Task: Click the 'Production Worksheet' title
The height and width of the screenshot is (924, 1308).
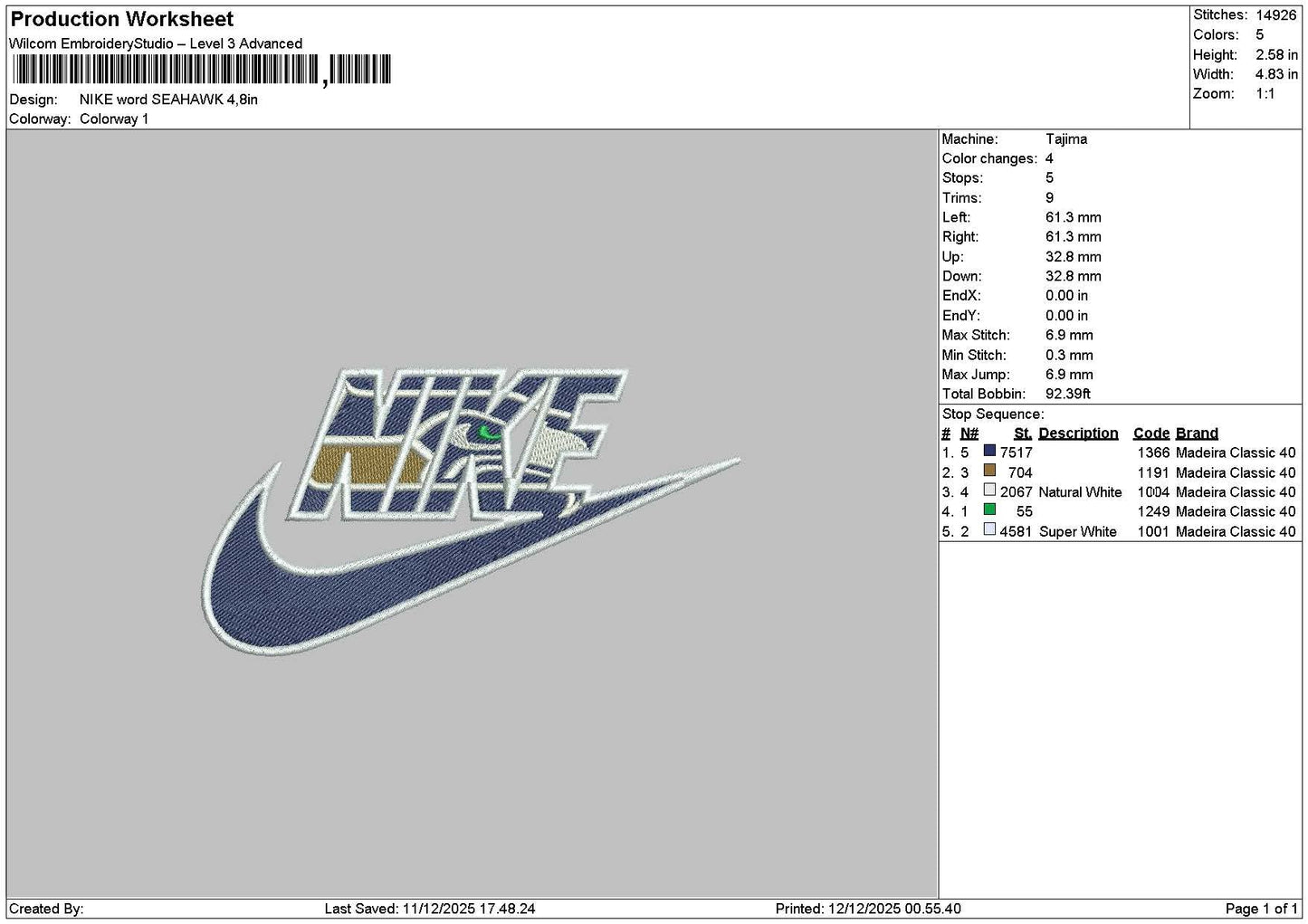Action: coord(122,19)
